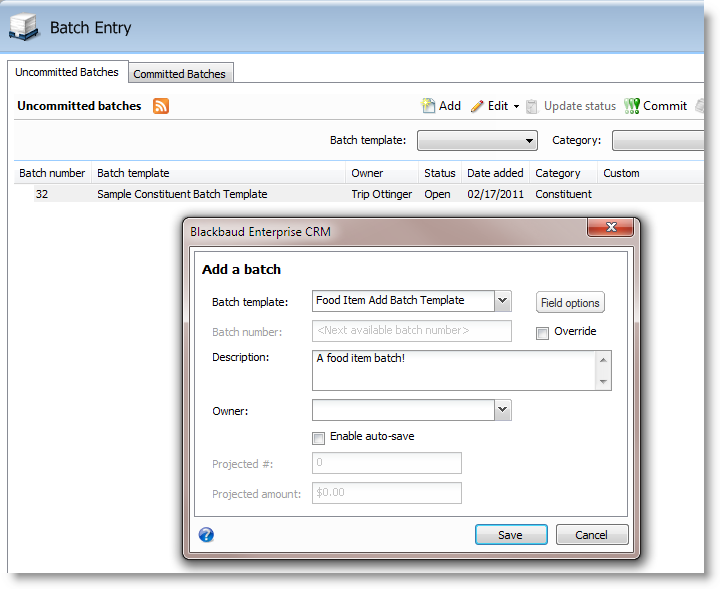The height and width of the screenshot is (589, 720).
Task: Click Trip Ottinger owner cell
Action: tap(382, 194)
